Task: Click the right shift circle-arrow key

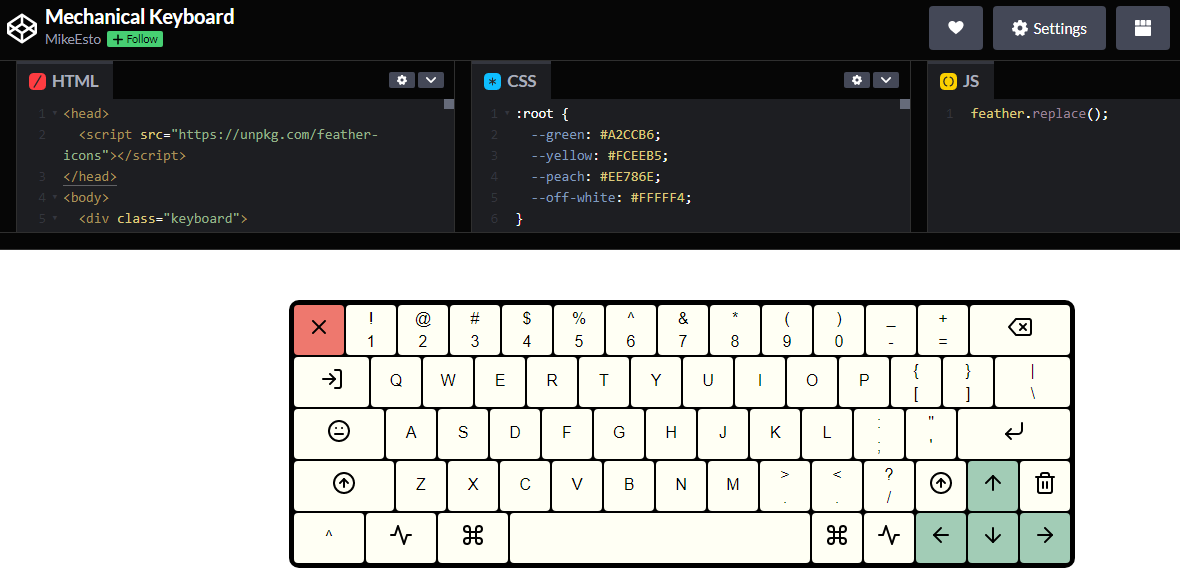Action: (x=941, y=484)
